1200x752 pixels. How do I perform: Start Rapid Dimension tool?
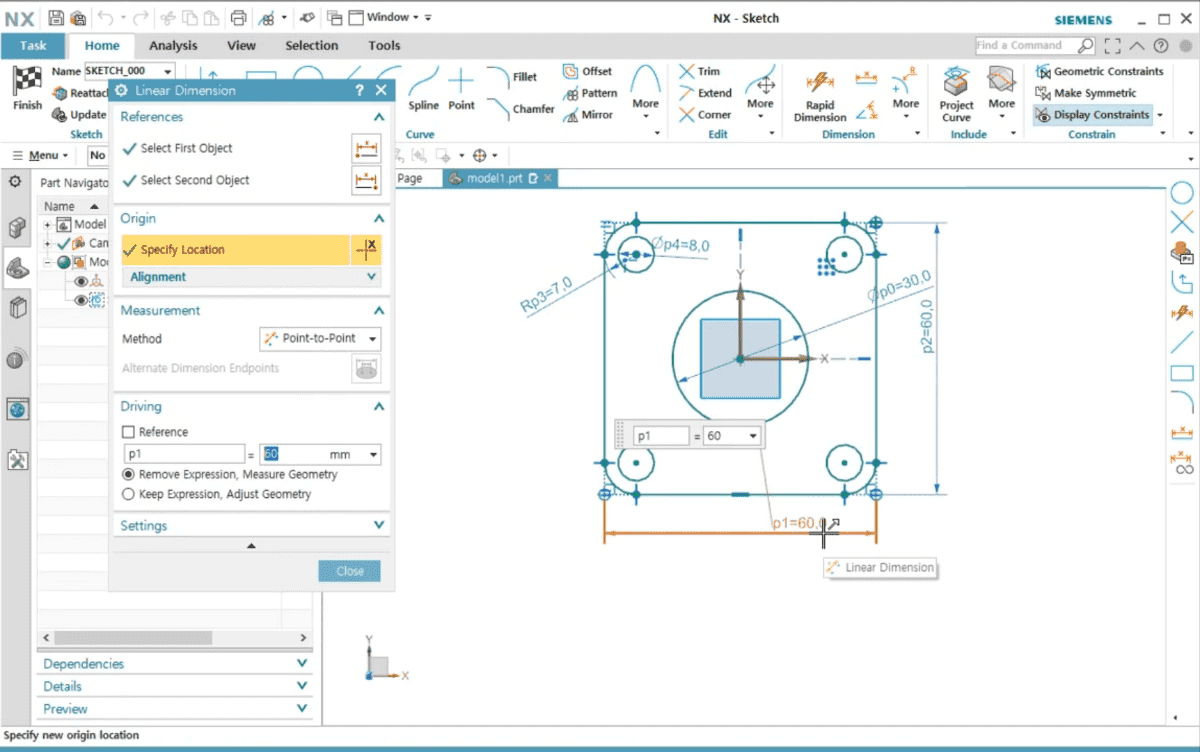coord(820,95)
